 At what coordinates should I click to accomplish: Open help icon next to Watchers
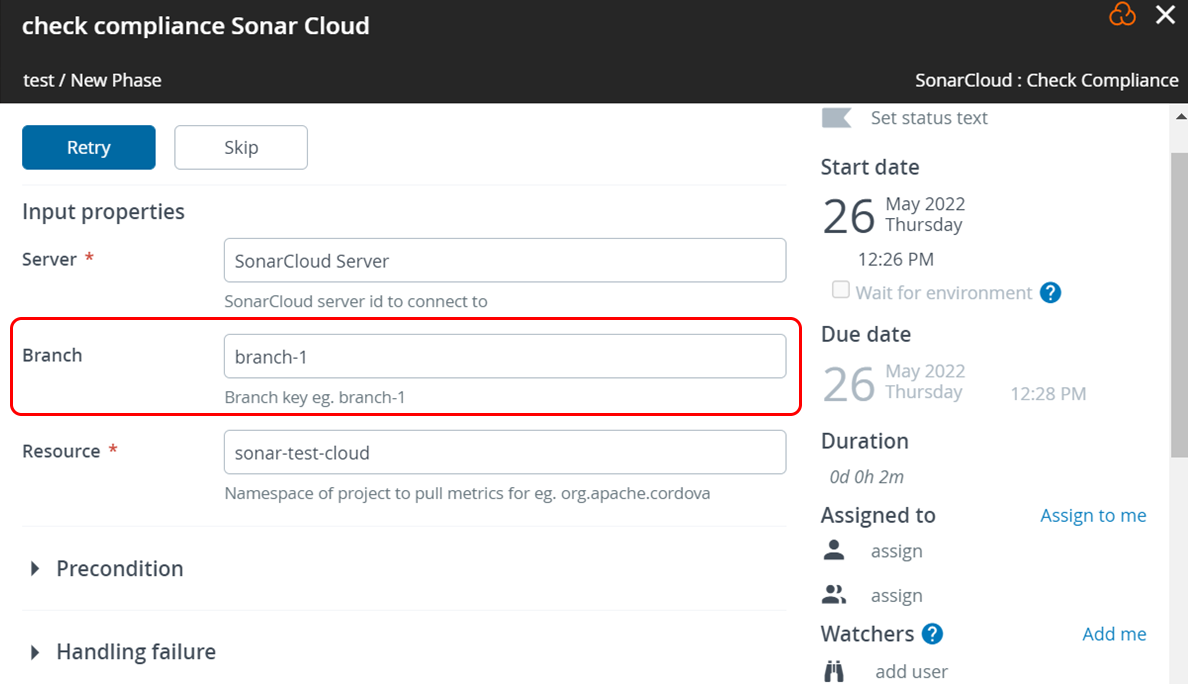click(x=932, y=634)
